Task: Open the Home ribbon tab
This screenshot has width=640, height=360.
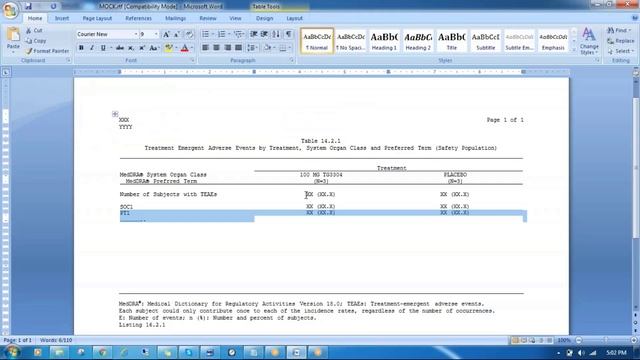Action: (x=35, y=18)
